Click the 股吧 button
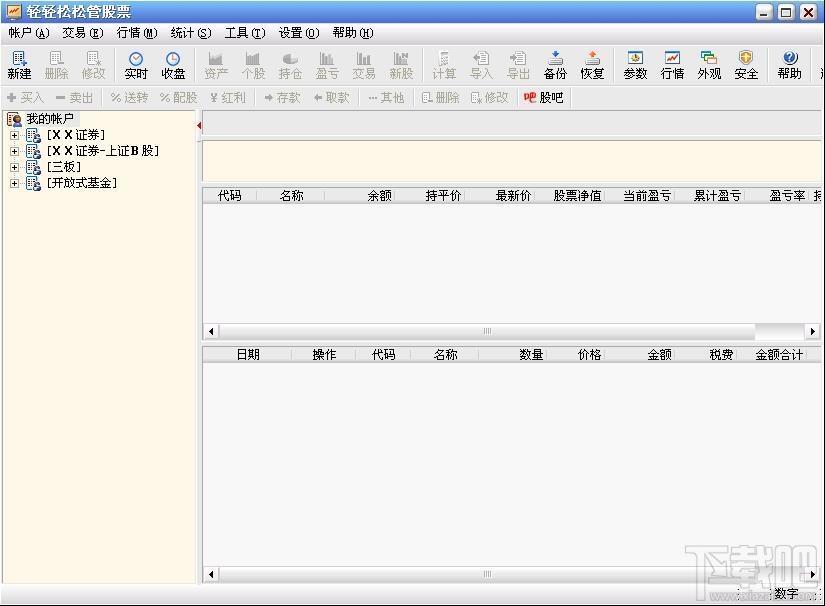Image resolution: width=825 pixels, height=606 pixels. (543, 98)
